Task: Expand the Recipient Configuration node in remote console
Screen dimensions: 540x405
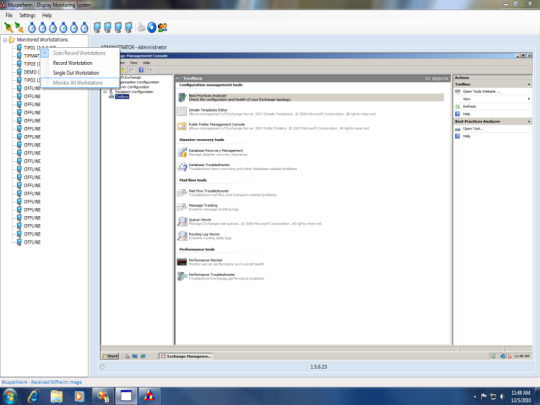Action: click(x=105, y=92)
